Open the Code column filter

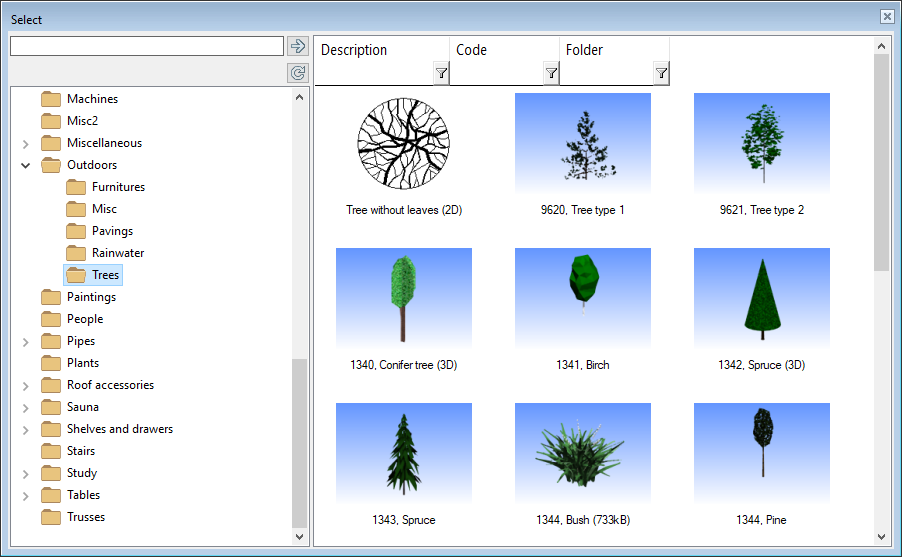coord(551,73)
